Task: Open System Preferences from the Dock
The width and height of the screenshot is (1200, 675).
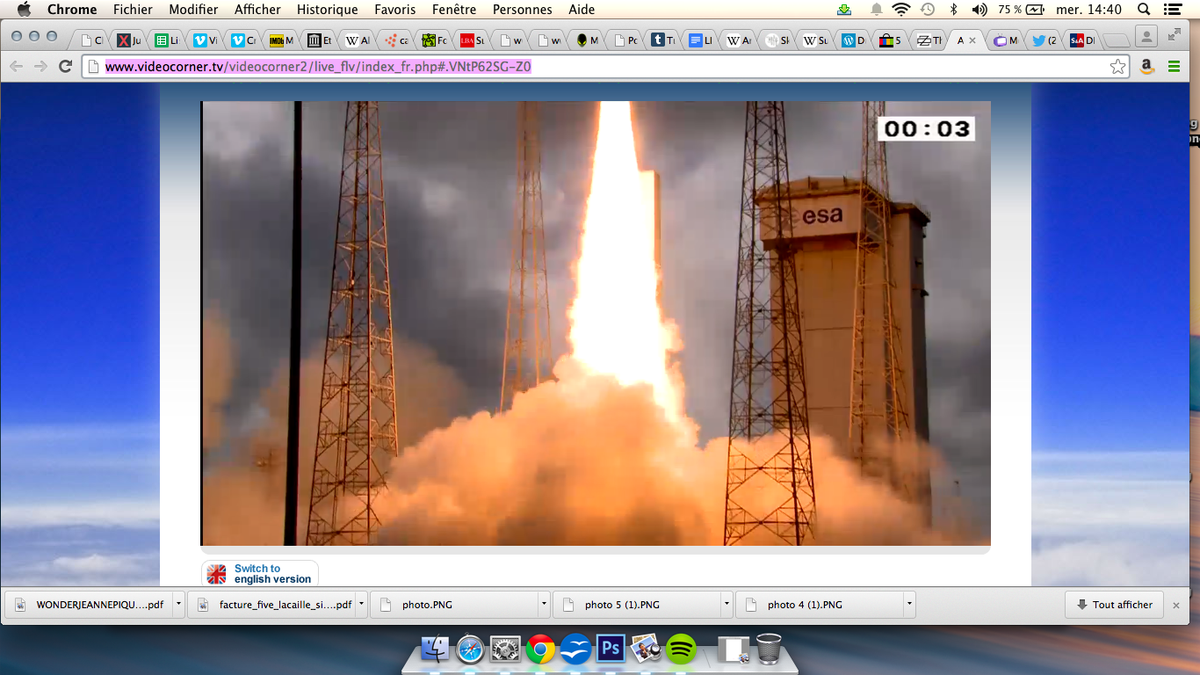Action: tap(505, 649)
